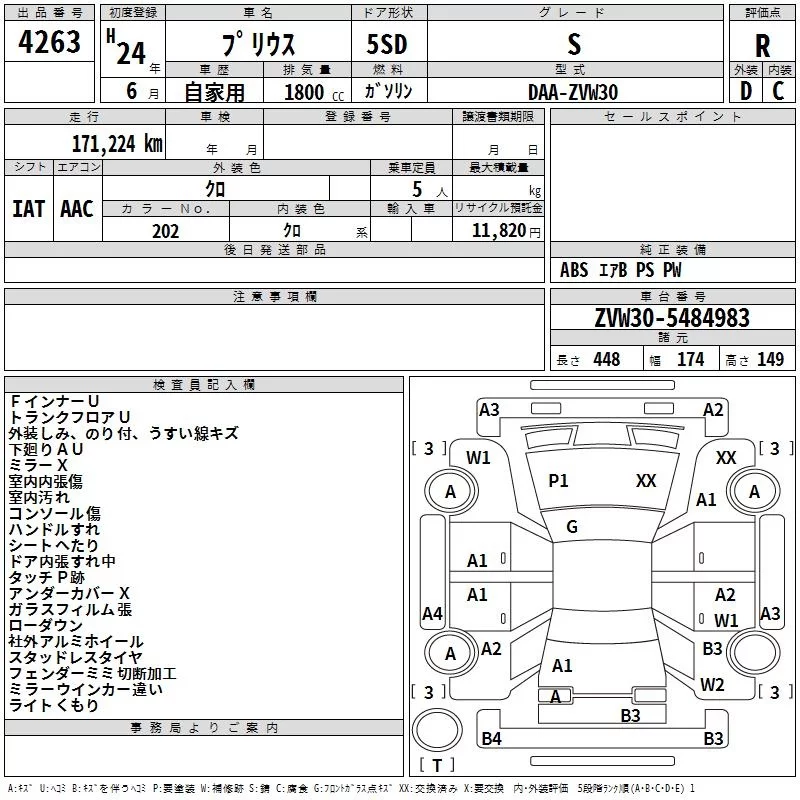Click the note ミラーX
The width and height of the screenshot is (800, 800).
coord(38,465)
